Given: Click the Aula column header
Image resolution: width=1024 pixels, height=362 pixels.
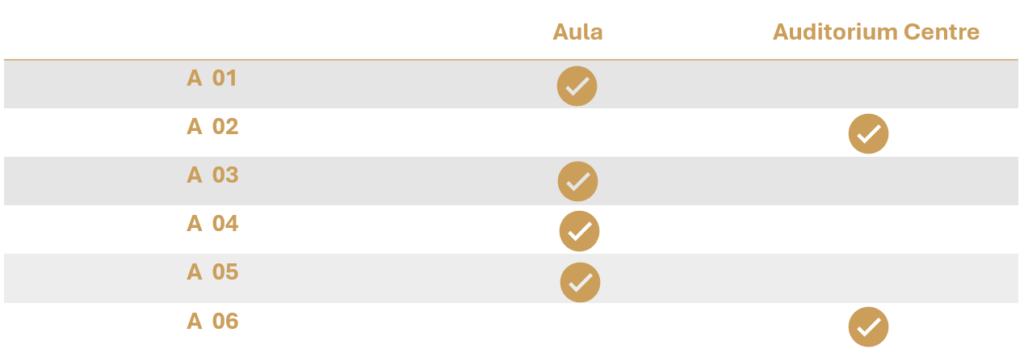Looking at the screenshot, I should point(577,31).
